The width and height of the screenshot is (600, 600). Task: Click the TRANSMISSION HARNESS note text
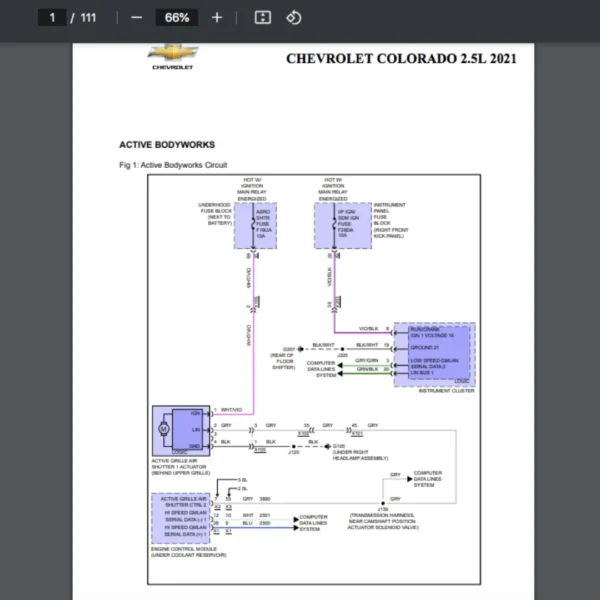click(x=383, y=521)
